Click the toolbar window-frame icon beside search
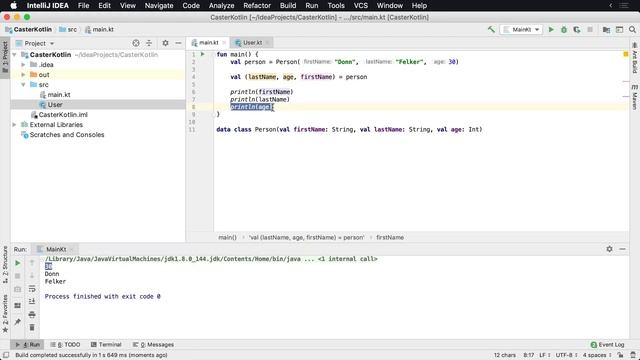The width and height of the screenshot is (640, 360). tap(619, 29)
